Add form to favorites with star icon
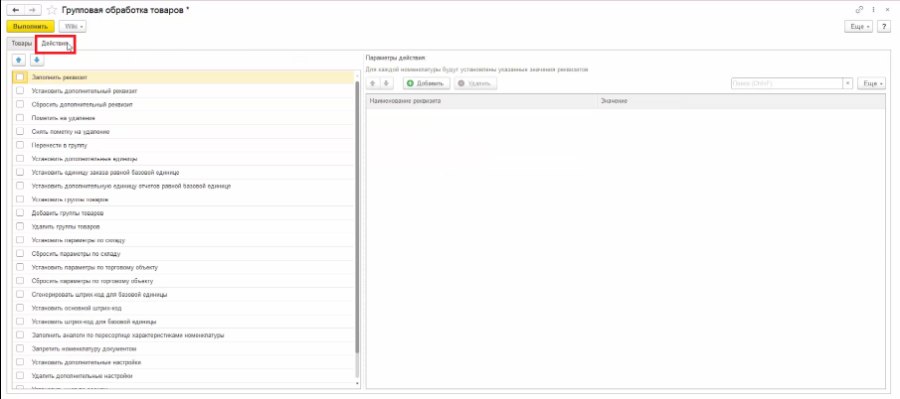900x399 pixels. click(x=52, y=10)
